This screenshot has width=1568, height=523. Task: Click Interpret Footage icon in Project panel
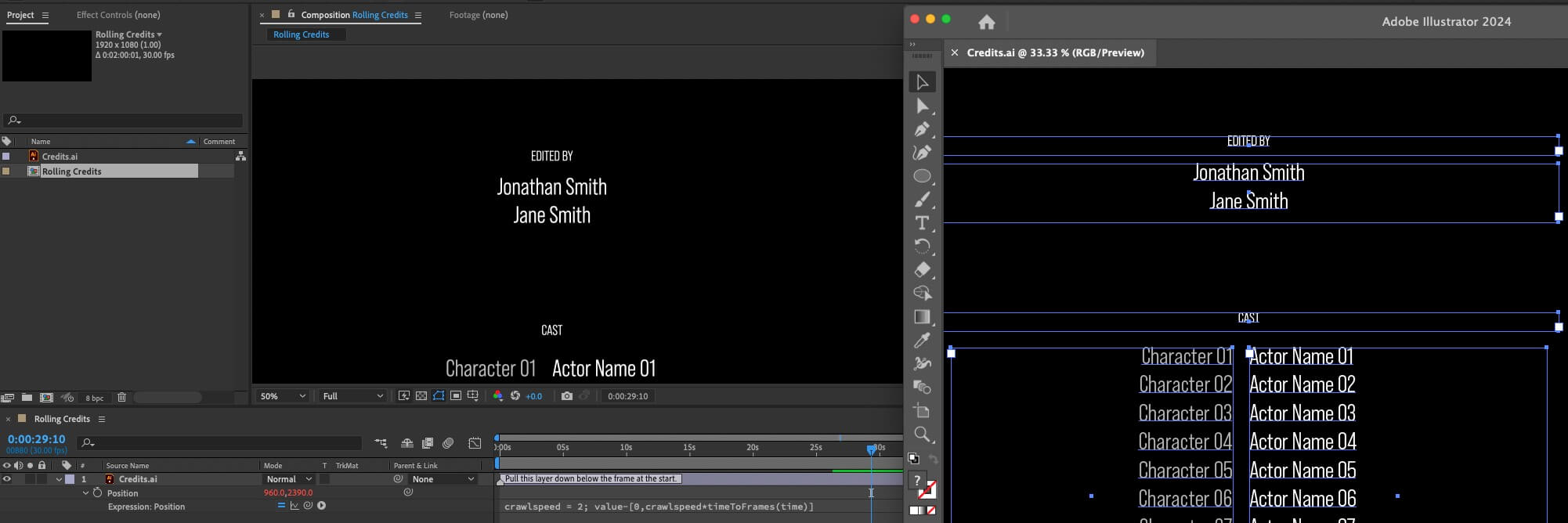[9, 398]
